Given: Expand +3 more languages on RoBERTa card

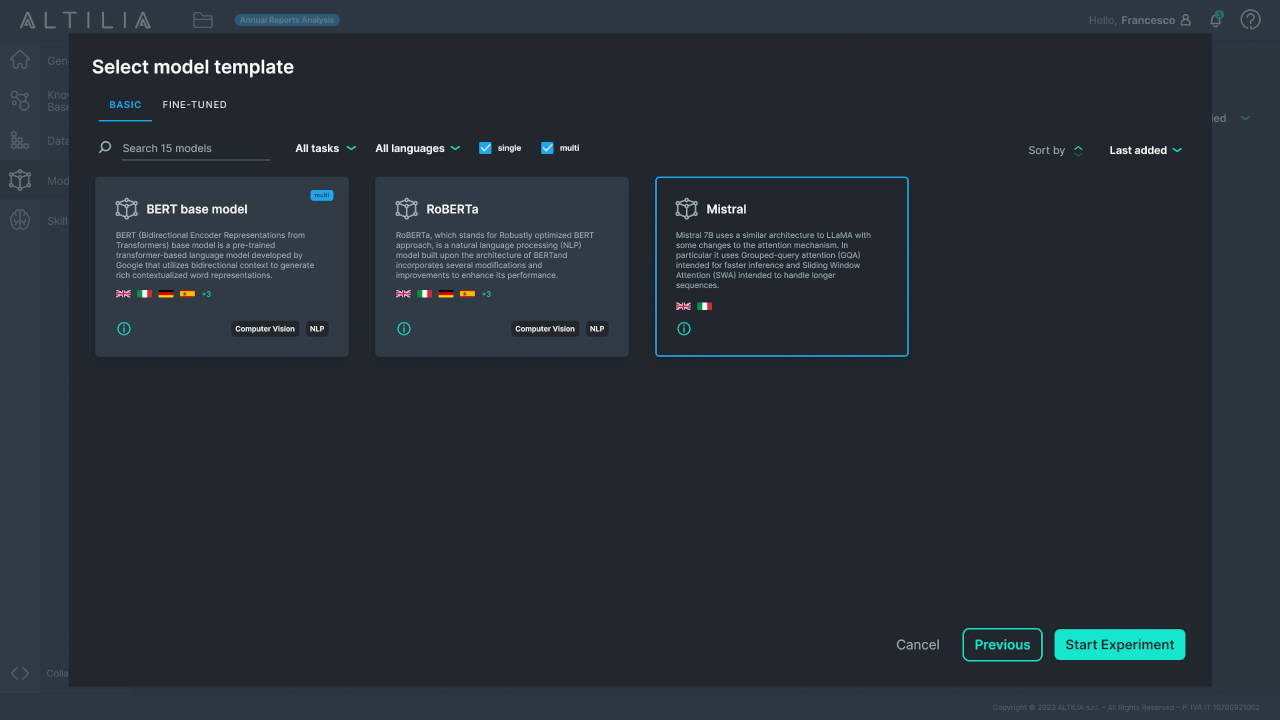Looking at the screenshot, I should click(x=486, y=294).
